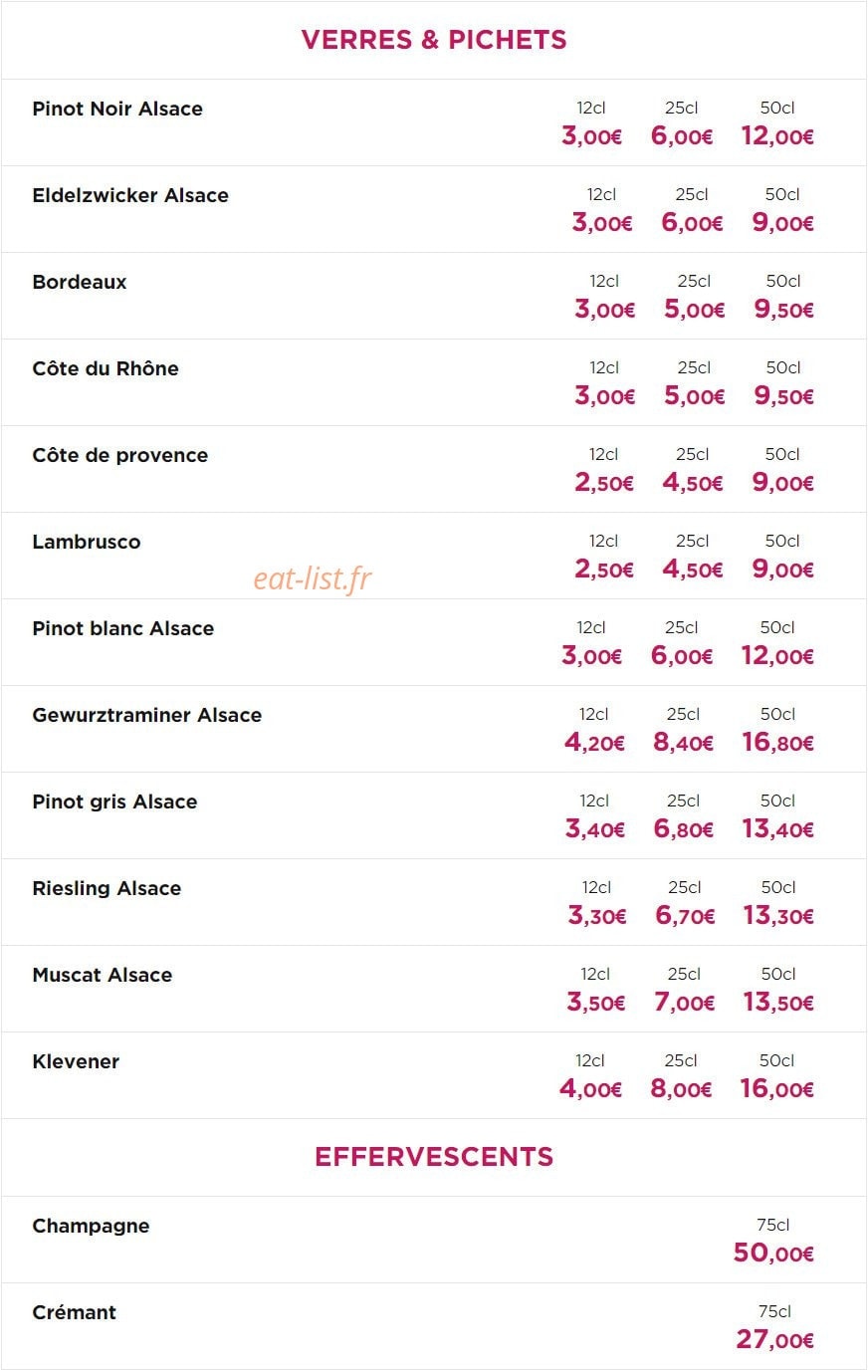868x1372 pixels.
Task: Select the Pinot Noir Alsace item
Action: 117,109
